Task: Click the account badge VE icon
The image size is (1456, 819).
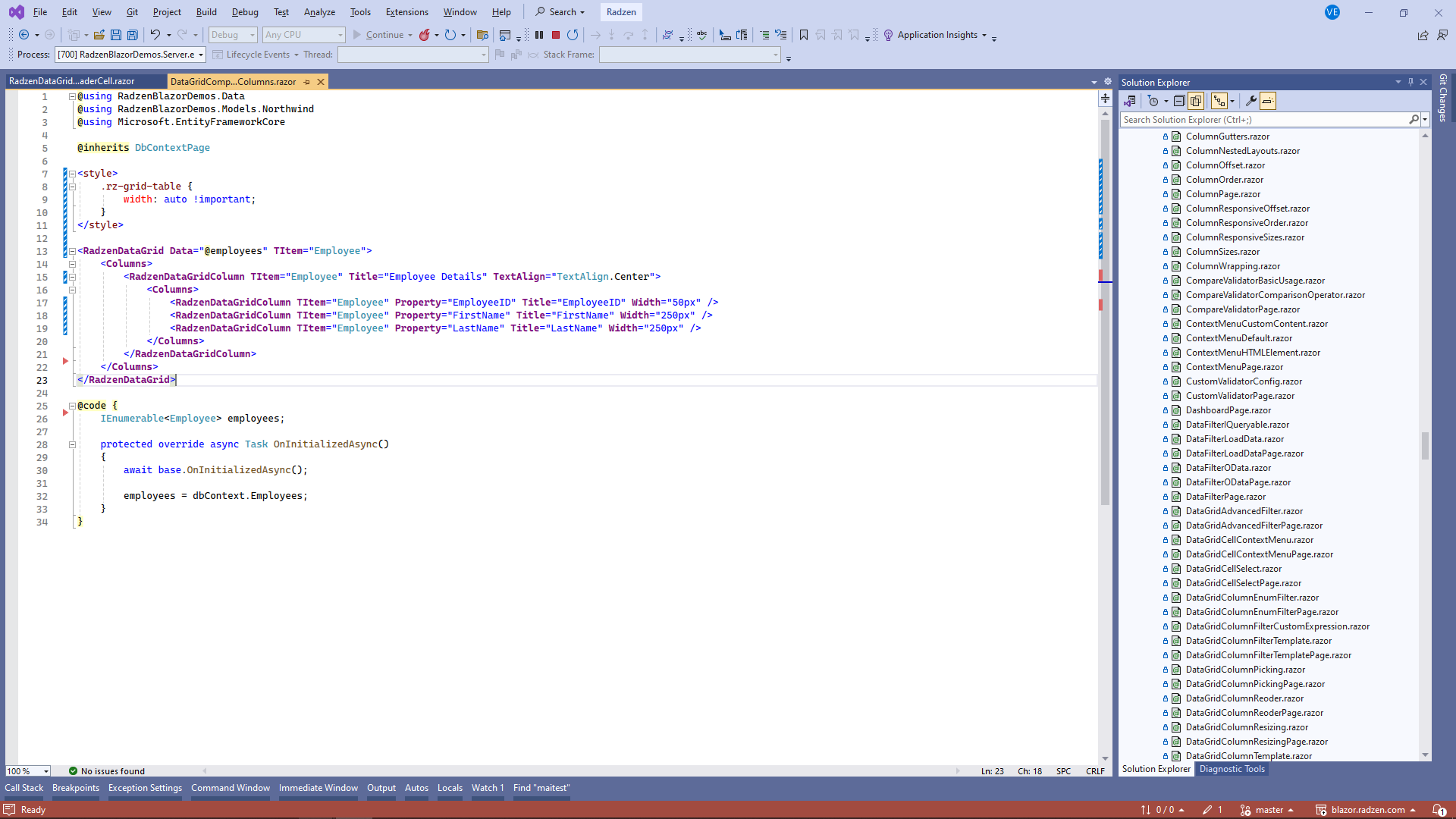Action: point(1332,12)
